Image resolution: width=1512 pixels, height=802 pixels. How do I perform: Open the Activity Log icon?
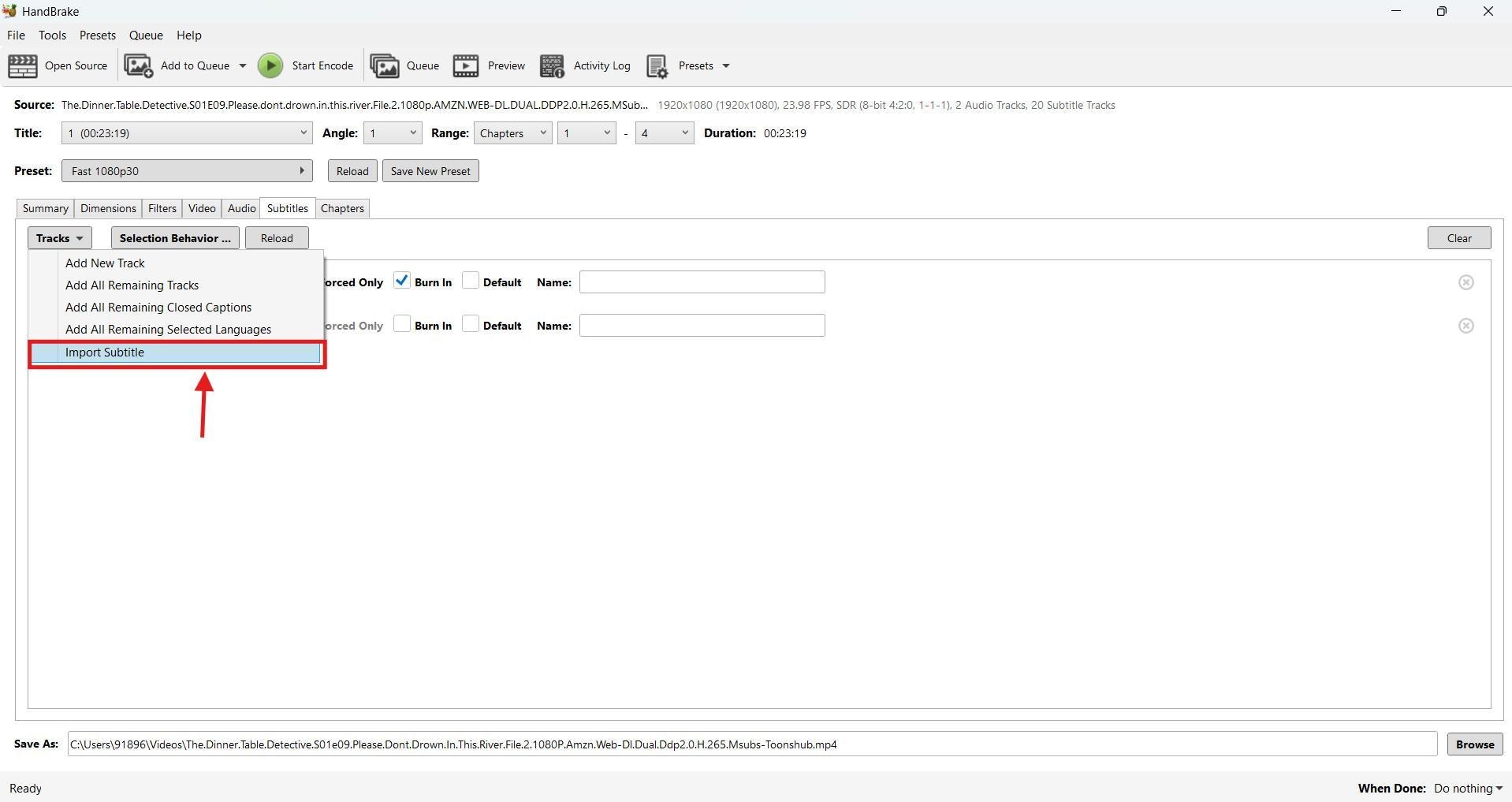[x=552, y=66]
